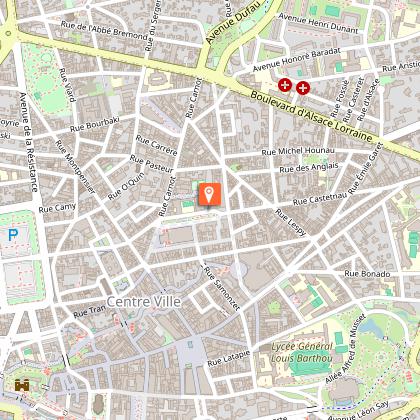Select the Rue des Anglais label
The image size is (420, 420).
pos(309,168)
